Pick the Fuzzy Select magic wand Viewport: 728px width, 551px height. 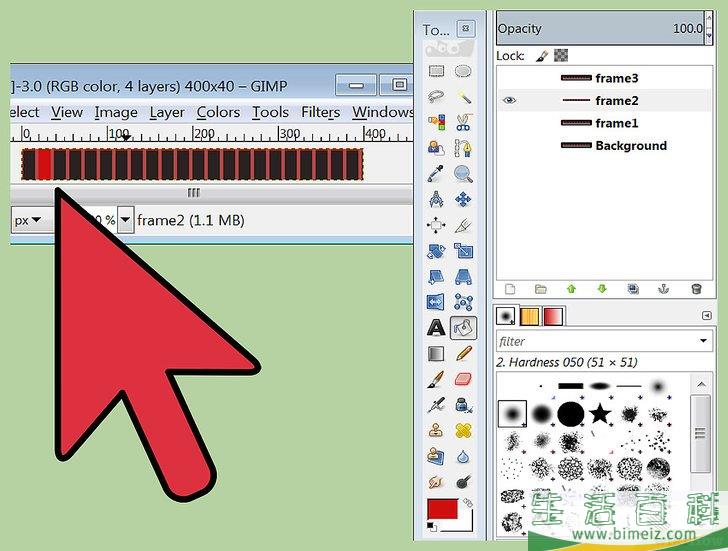point(463,97)
